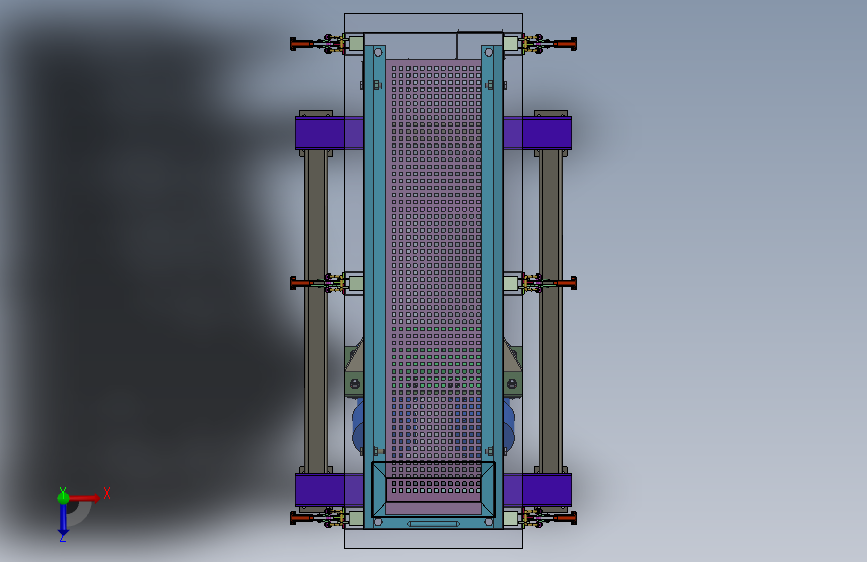The image size is (867, 562).
Task: Pick the middle-right red clamp handle
Action: (x=565, y=283)
